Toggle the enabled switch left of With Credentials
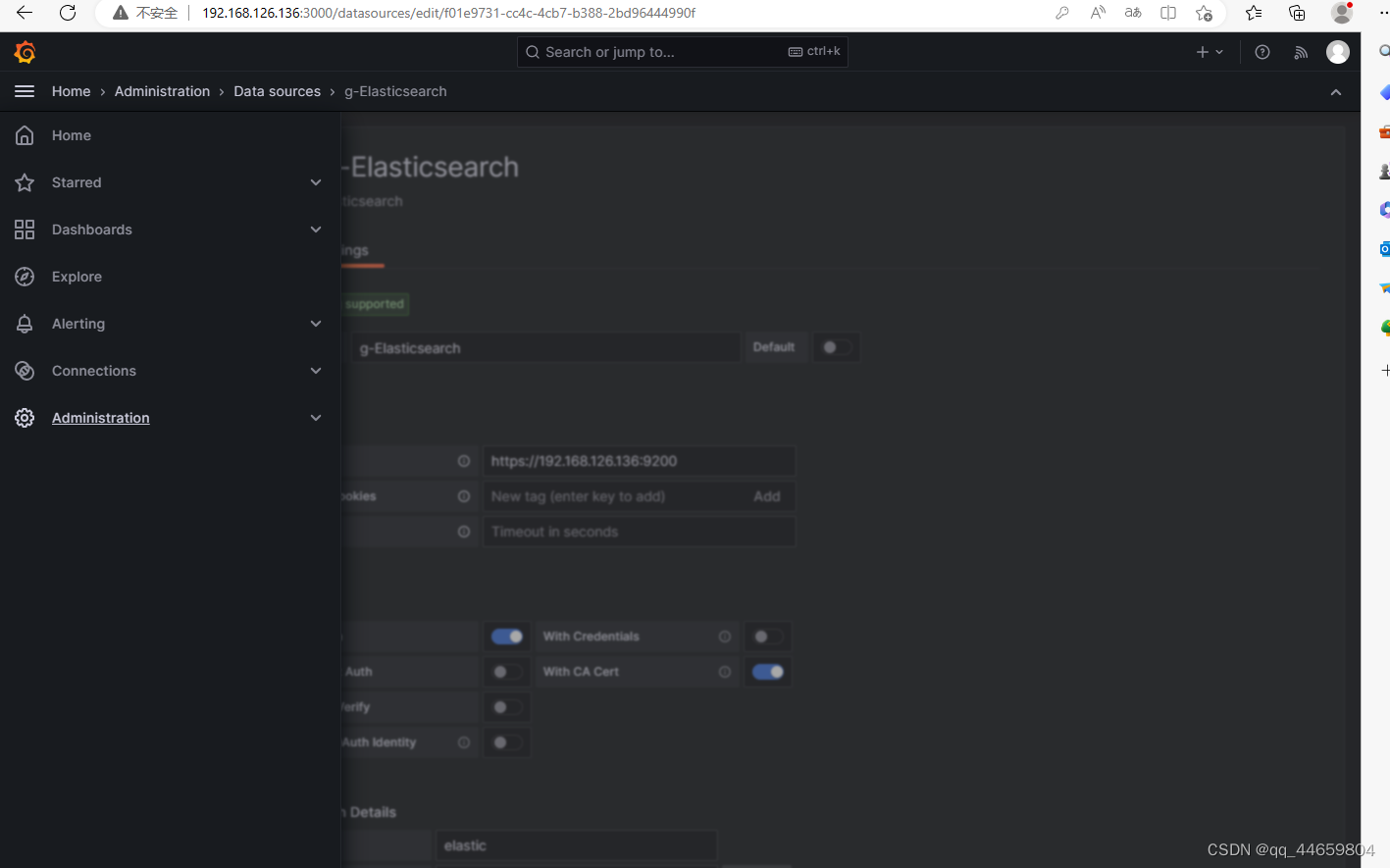1390x868 pixels. 507,637
